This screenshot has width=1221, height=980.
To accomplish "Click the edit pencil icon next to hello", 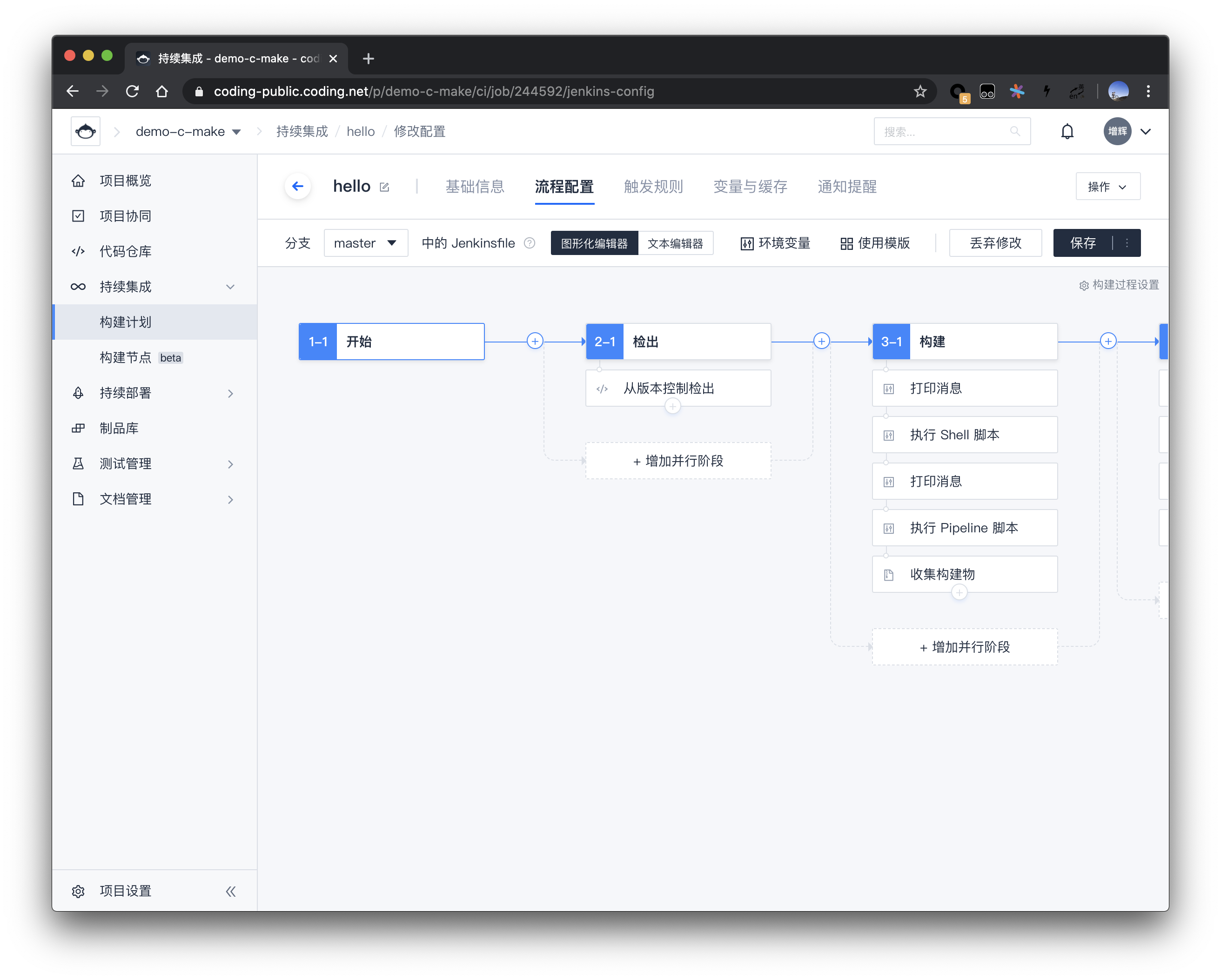I will pyautogui.click(x=384, y=187).
